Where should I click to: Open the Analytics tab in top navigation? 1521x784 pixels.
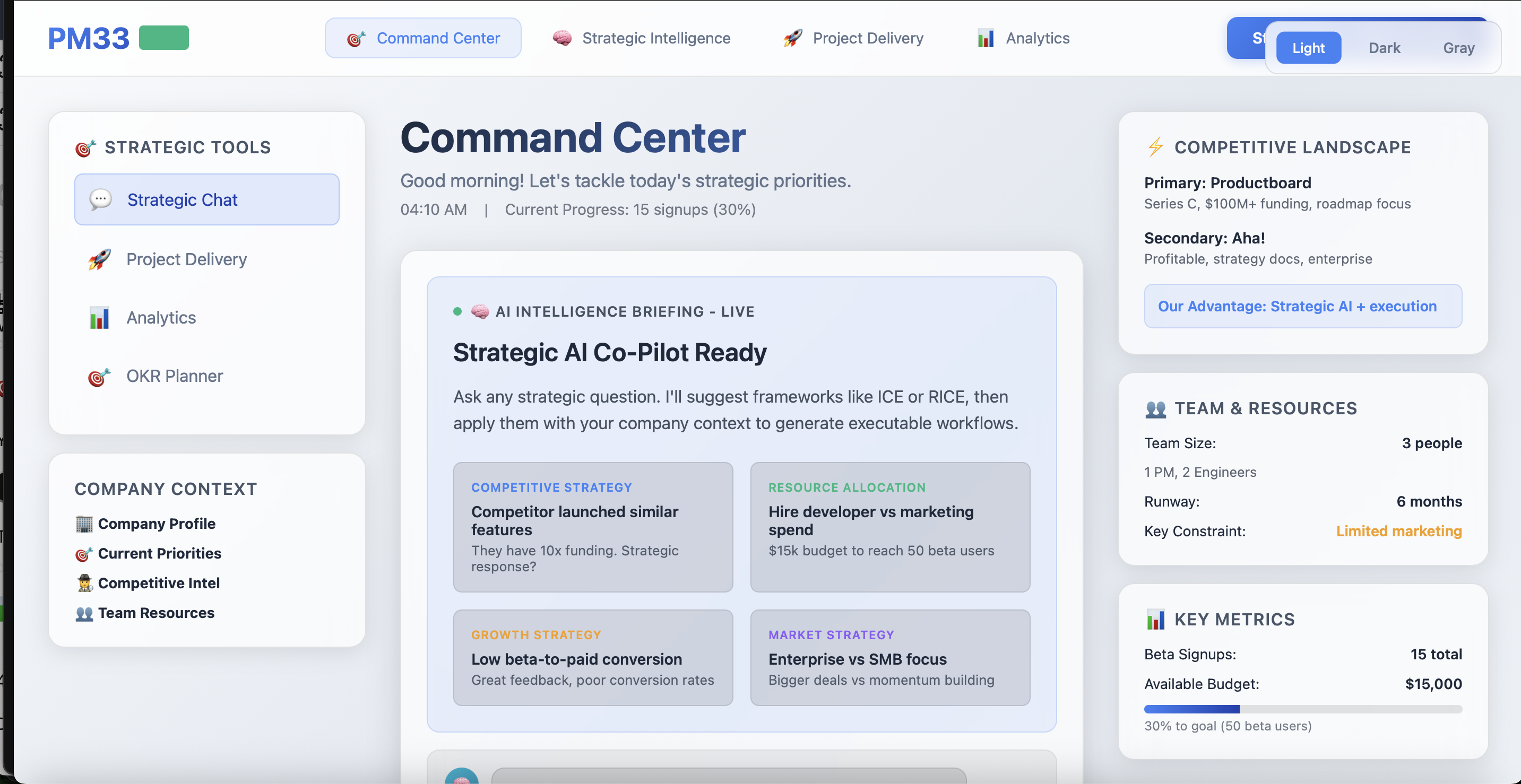(x=1037, y=38)
